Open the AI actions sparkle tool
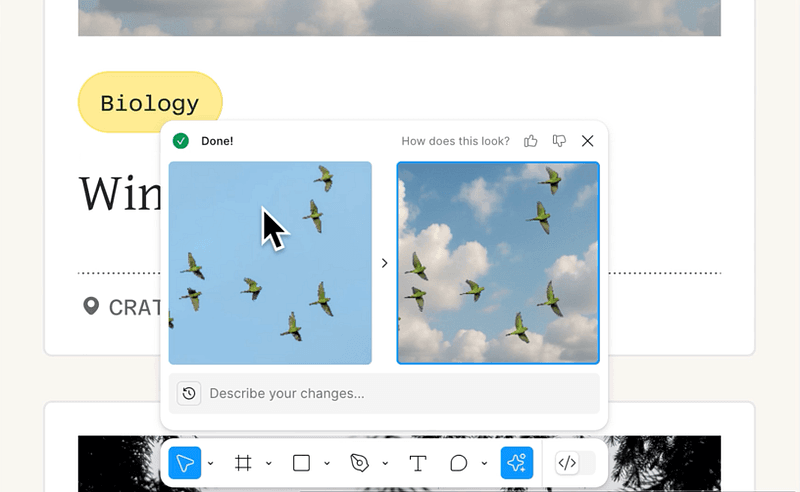Screen dimensions: 800x492 point(517,463)
